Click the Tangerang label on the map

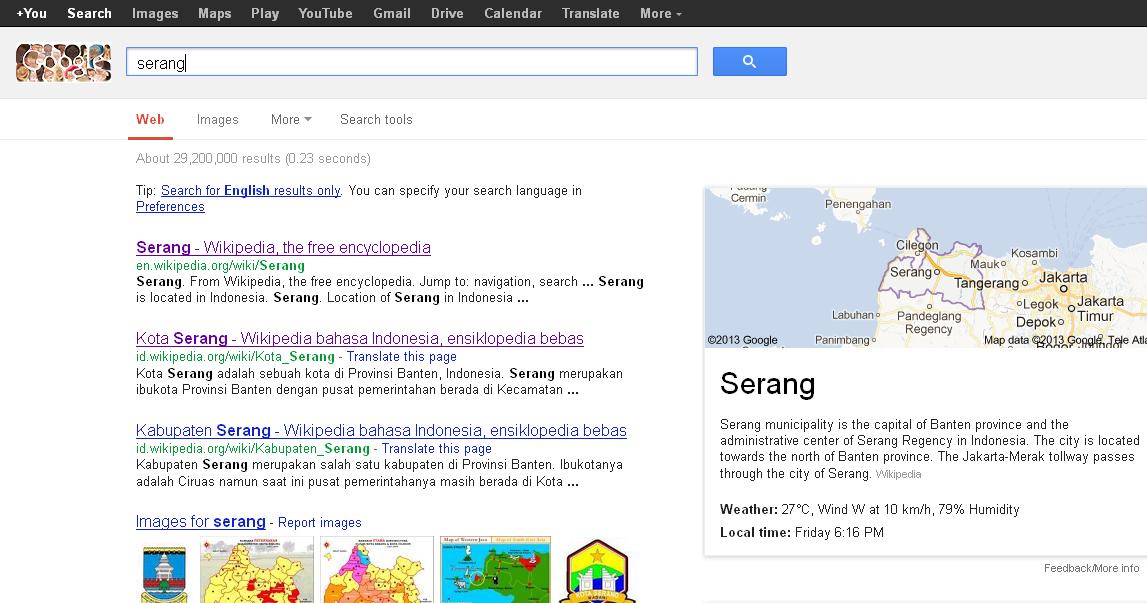[x=986, y=282]
